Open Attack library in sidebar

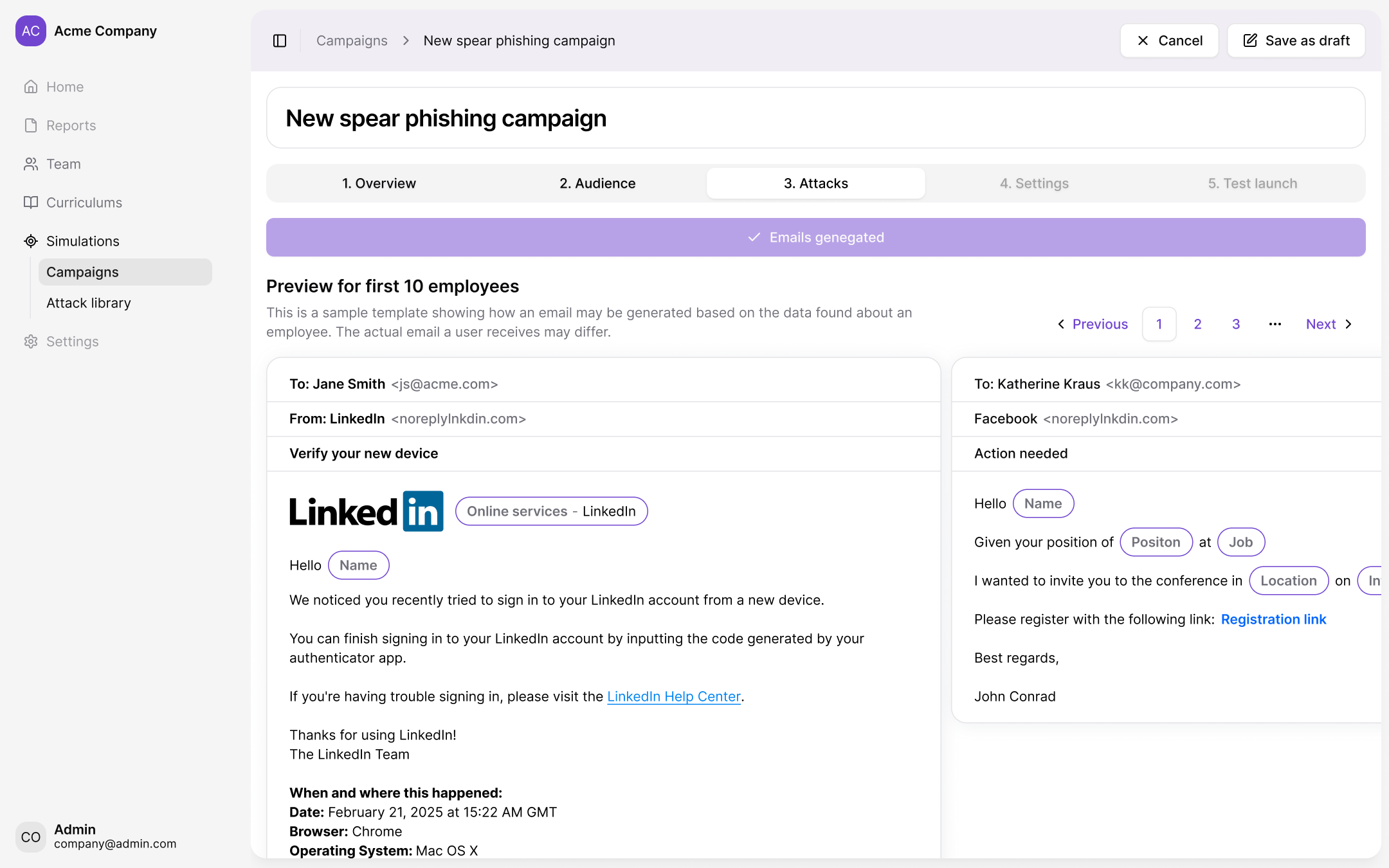[x=89, y=303]
